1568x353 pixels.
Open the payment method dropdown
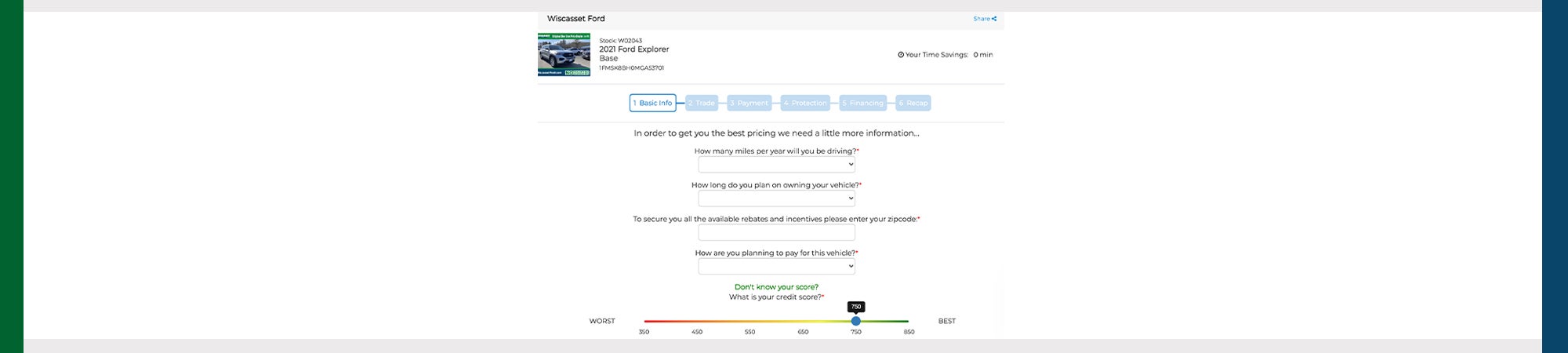[x=776, y=267]
